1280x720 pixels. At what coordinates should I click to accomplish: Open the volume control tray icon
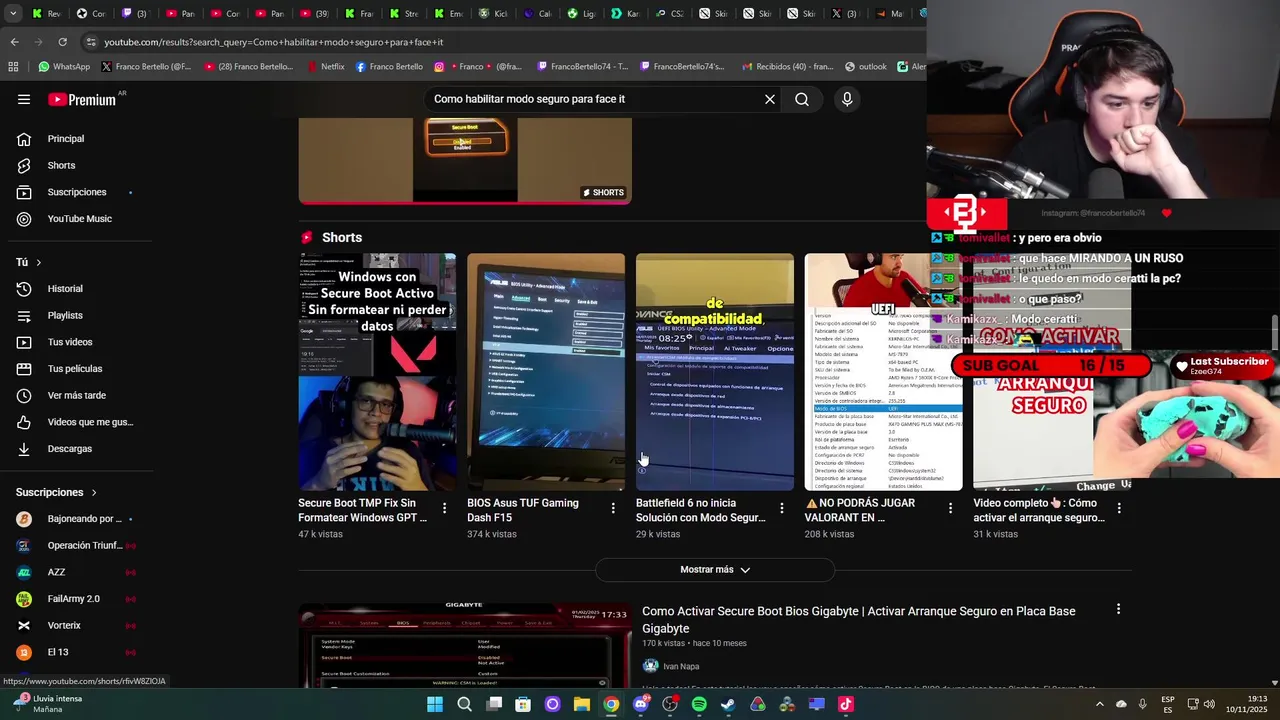click(x=1208, y=704)
